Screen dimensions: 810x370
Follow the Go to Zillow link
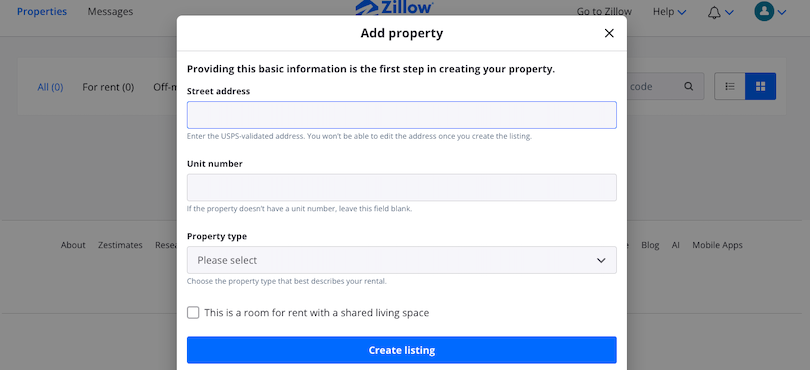coord(604,11)
